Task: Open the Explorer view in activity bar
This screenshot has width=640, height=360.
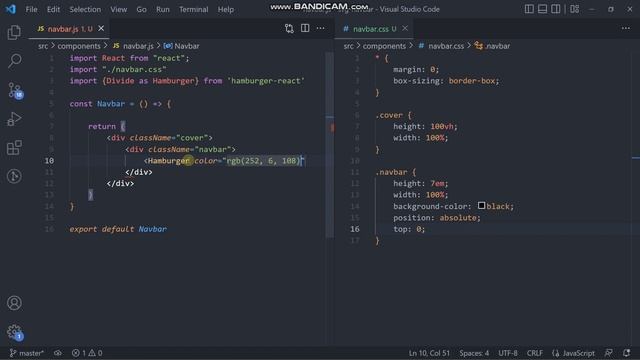Action: (14, 32)
